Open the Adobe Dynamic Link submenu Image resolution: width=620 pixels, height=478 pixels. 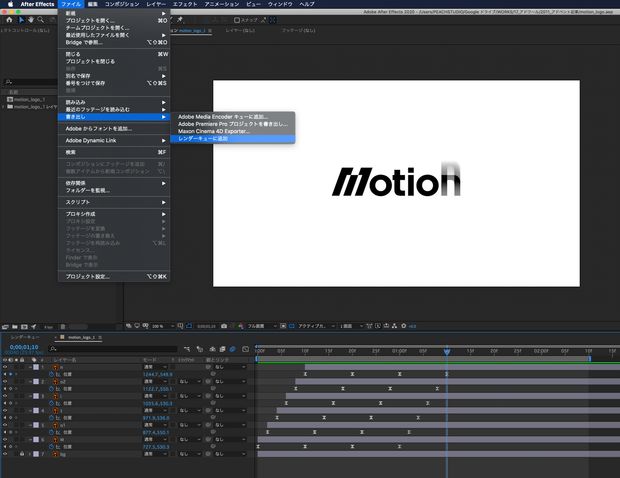(114, 140)
